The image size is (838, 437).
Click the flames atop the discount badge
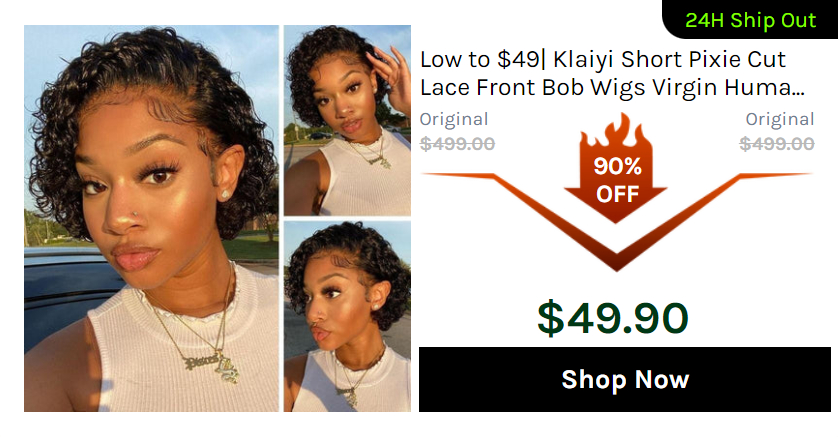[616, 132]
